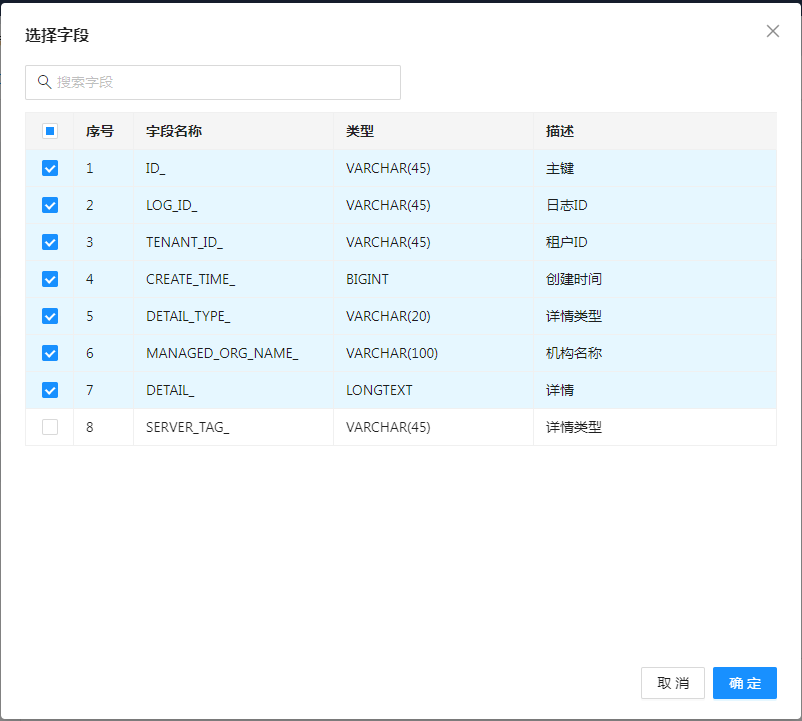Disable the DETAIL_ field checkbox
Viewport: 802px width, 721px height.
(50, 390)
